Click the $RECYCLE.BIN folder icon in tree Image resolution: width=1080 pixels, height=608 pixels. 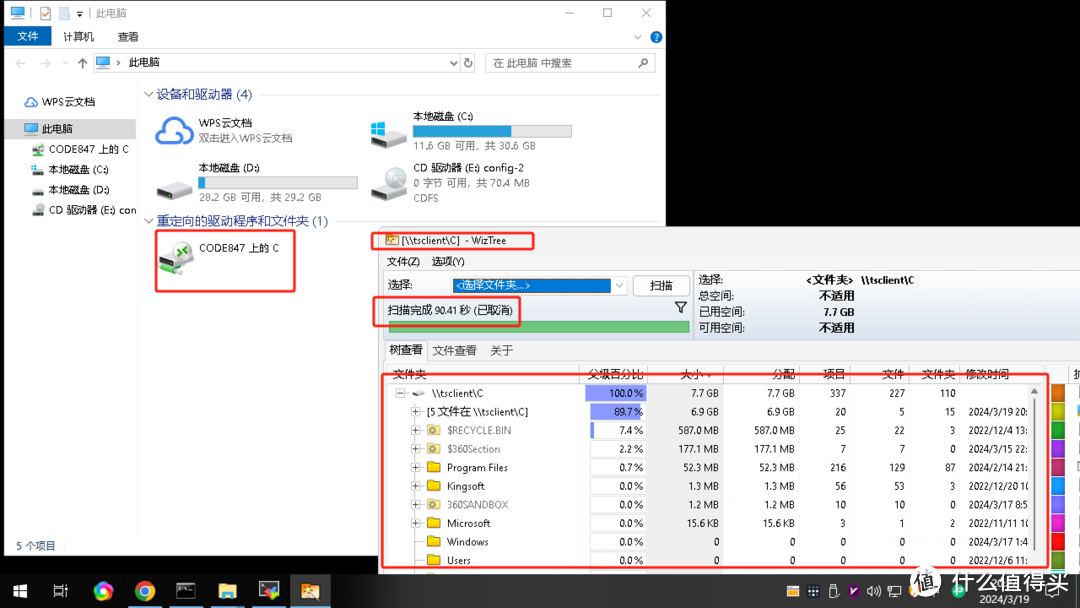433,430
